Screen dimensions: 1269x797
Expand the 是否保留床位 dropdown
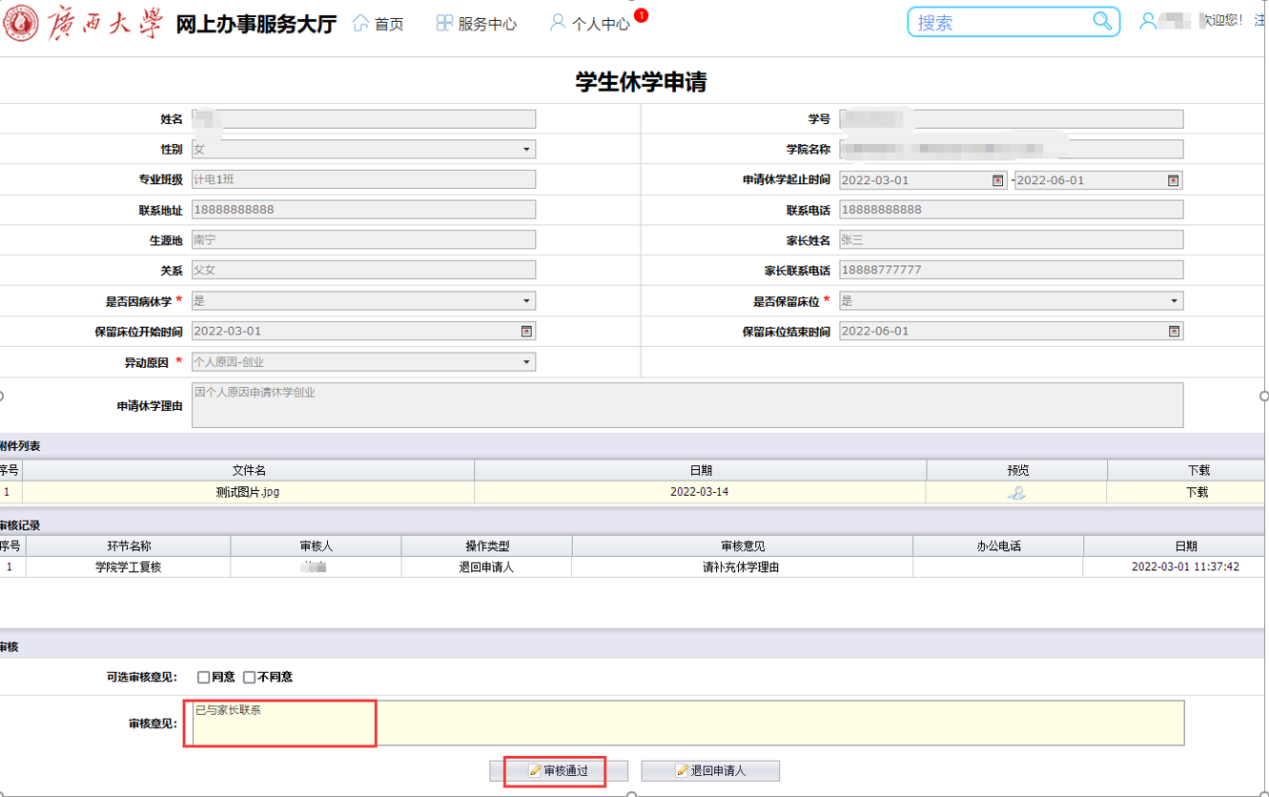coord(1173,301)
